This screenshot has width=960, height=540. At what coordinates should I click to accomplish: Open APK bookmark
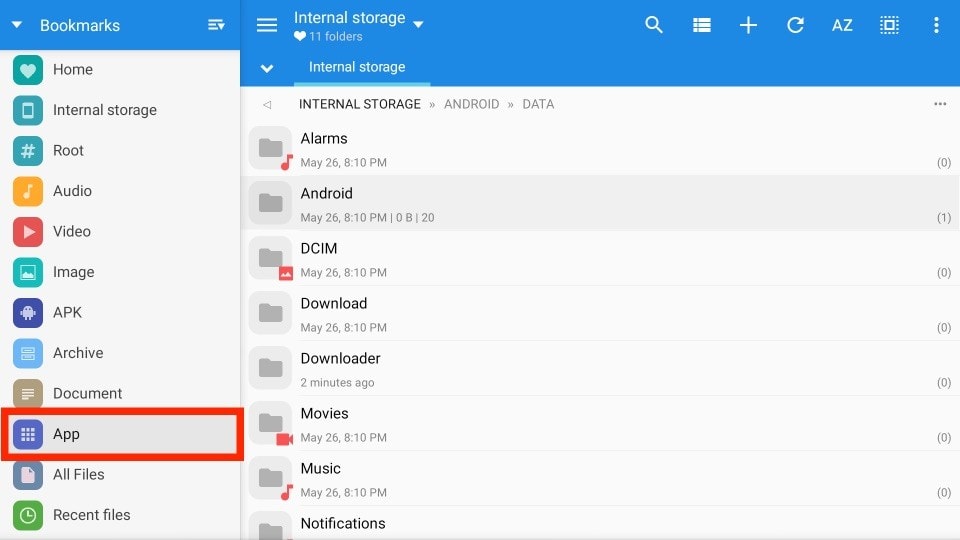click(x=120, y=313)
